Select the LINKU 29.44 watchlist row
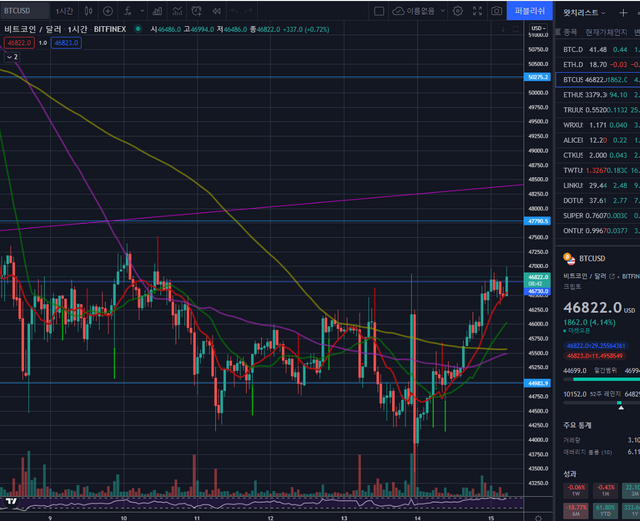Image resolution: width=640 pixels, height=521 pixels. [598, 185]
